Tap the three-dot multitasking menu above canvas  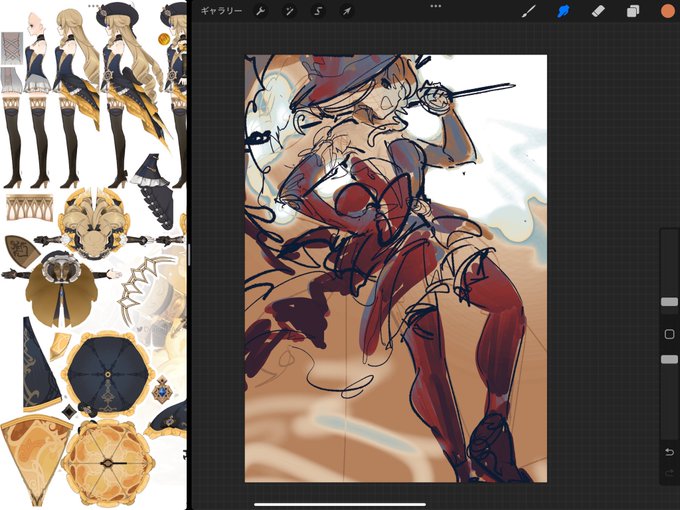435,6
